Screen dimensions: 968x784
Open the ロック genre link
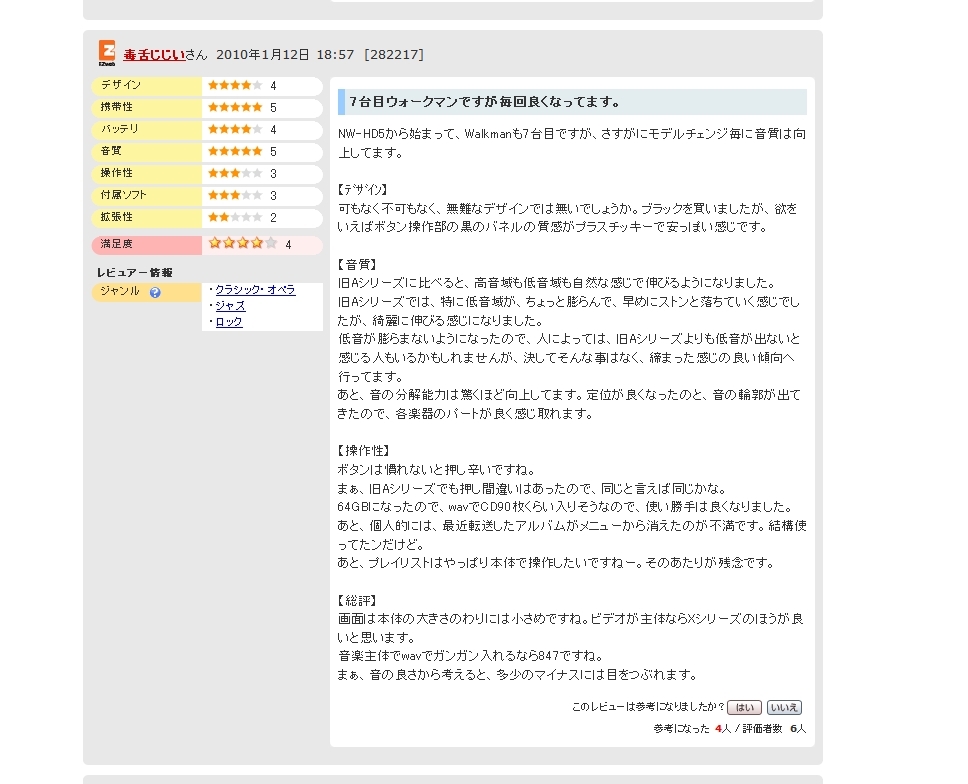(x=229, y=322)
